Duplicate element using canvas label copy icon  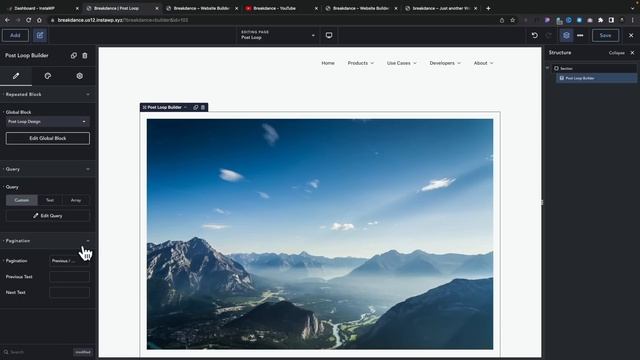[196, 107]
